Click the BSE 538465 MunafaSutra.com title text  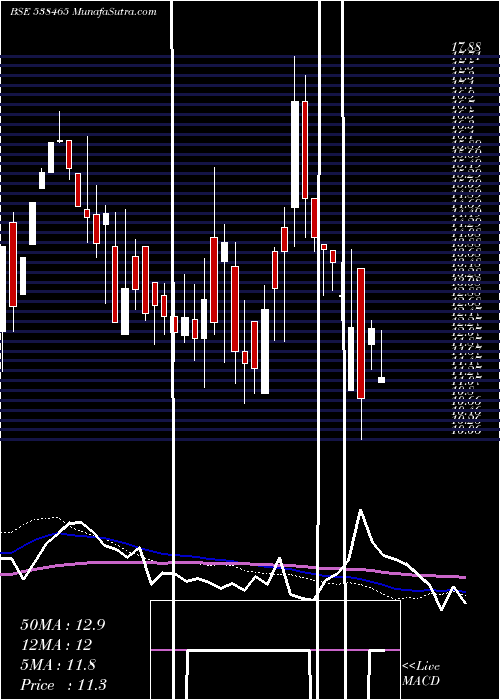(83, 12)
